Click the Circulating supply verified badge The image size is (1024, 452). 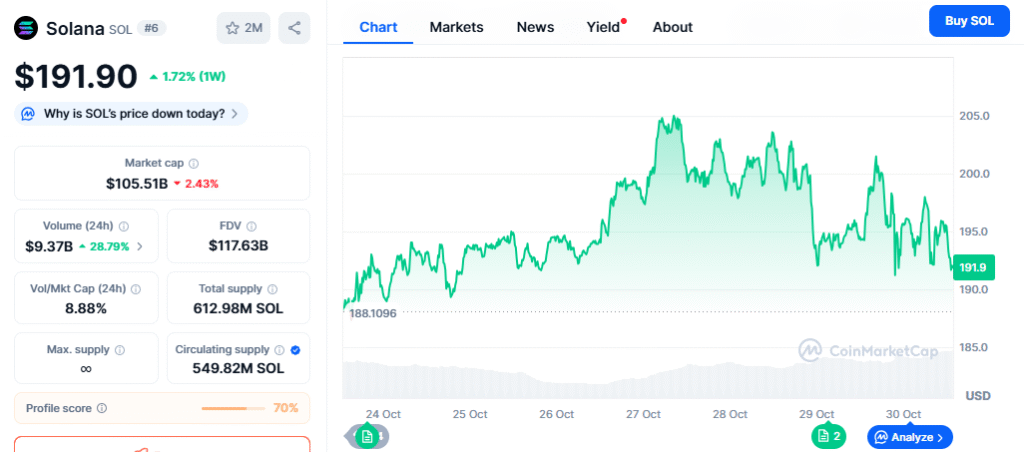(295, 350)
